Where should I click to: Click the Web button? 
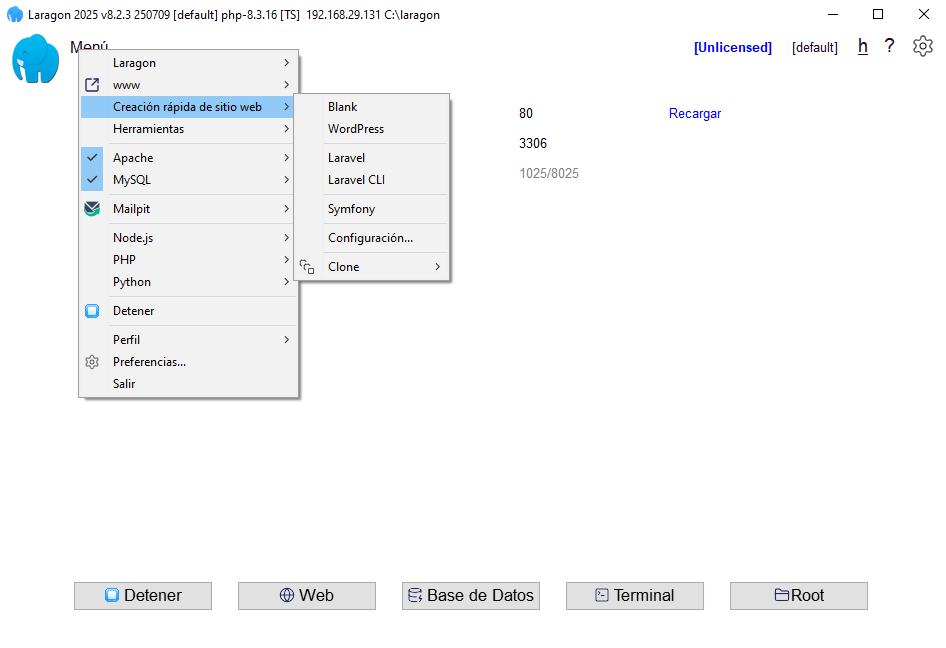point(306,596)
